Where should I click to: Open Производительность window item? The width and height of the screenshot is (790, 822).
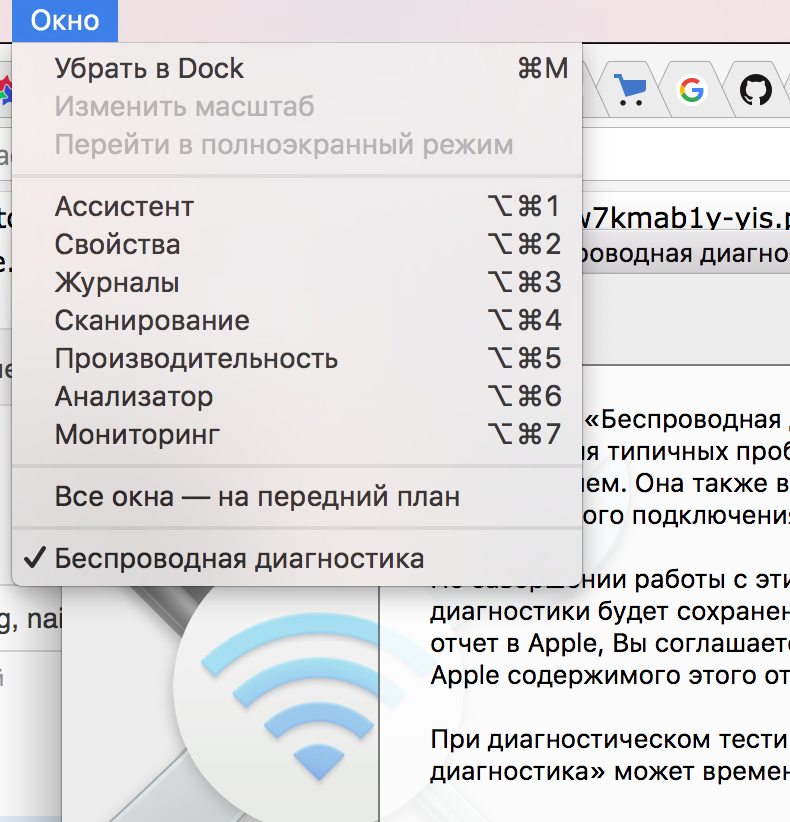(x=196, y=359)
